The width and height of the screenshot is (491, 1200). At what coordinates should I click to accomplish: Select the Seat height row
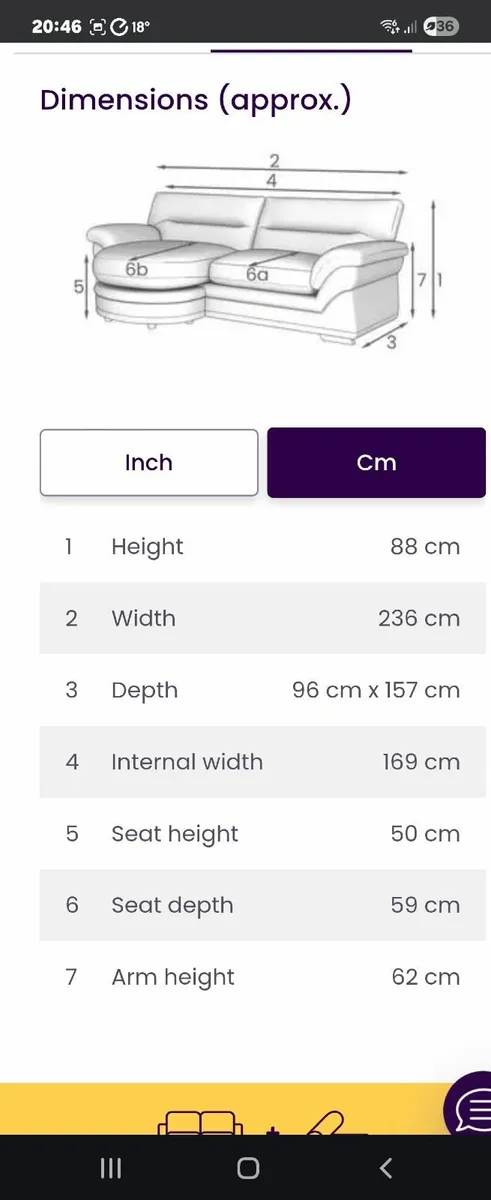tap(263, 834)
